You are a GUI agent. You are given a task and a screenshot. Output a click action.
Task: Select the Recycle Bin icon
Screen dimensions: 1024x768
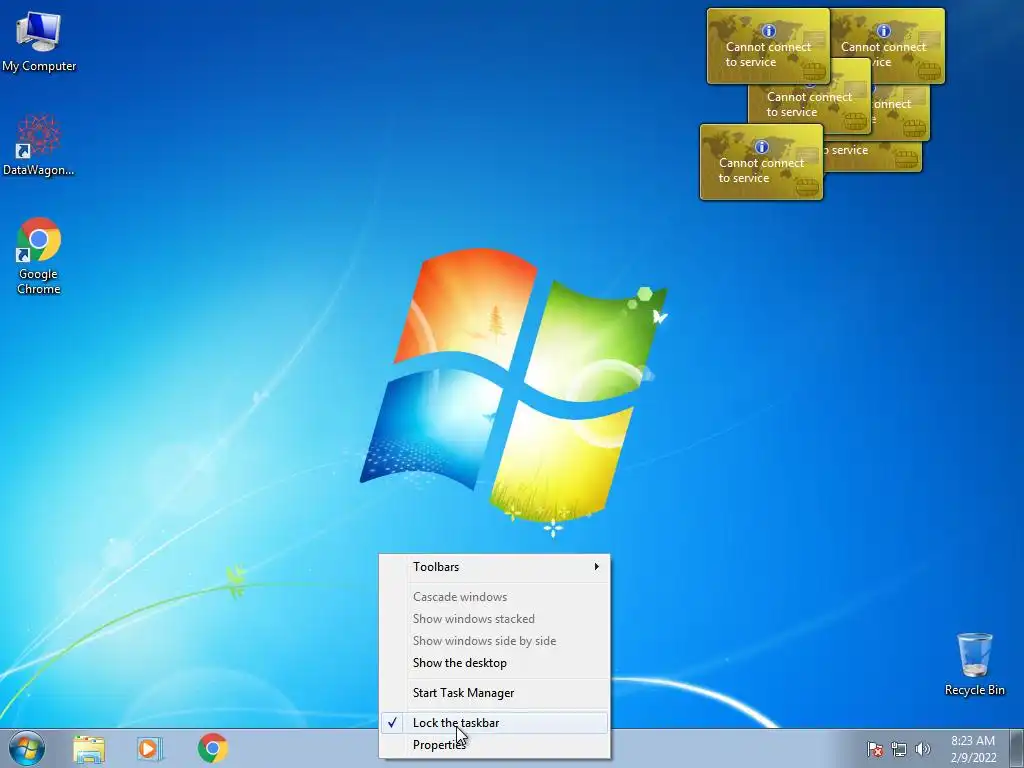974,664
